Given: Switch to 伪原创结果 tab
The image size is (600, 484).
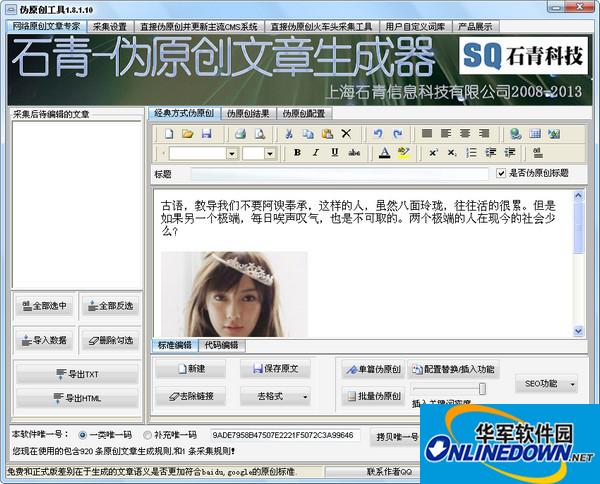Looking at the screenshot, I should click(x=248, y=114).
